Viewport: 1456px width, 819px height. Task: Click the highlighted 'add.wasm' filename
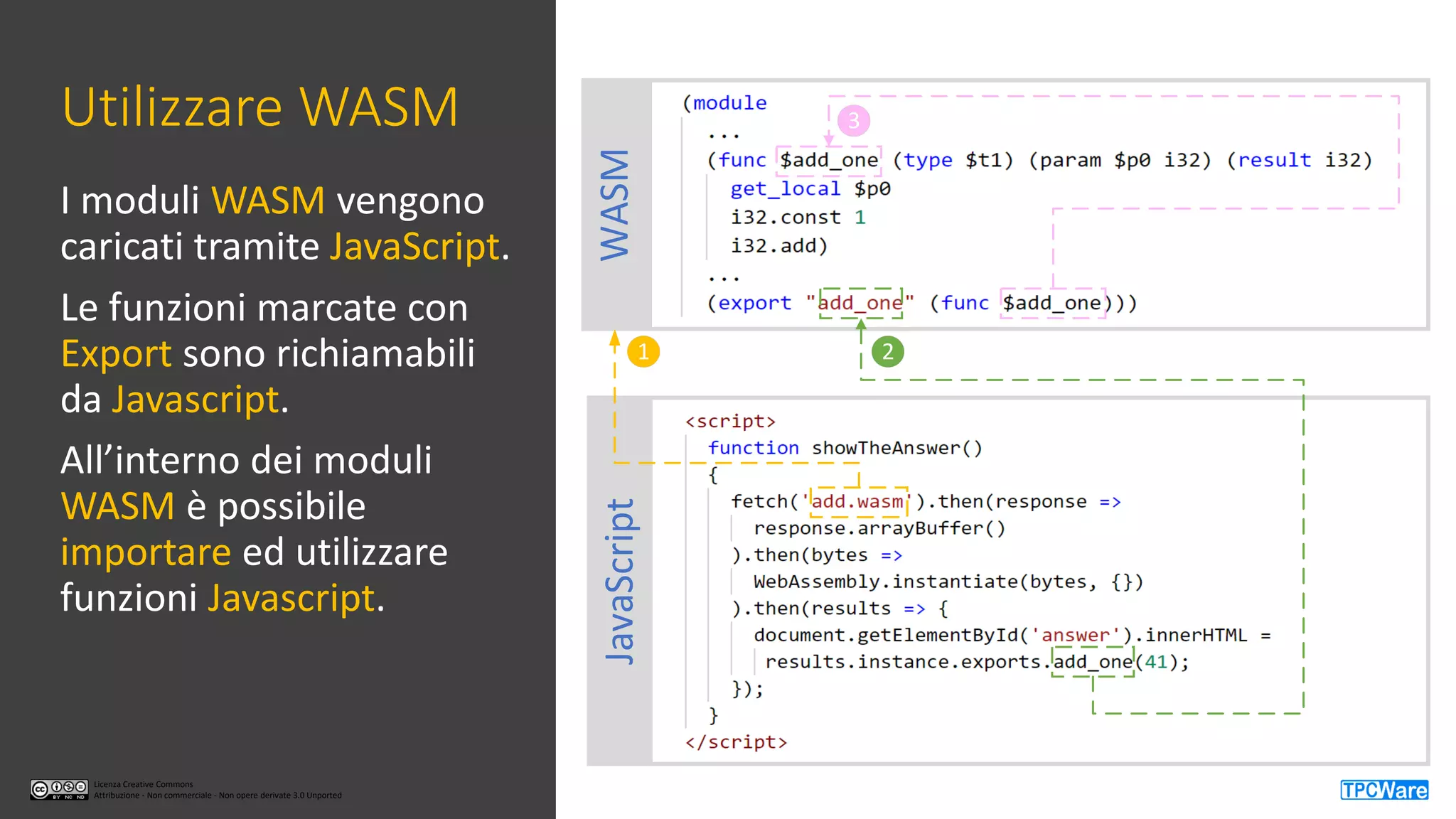click(x=858, y=502)
